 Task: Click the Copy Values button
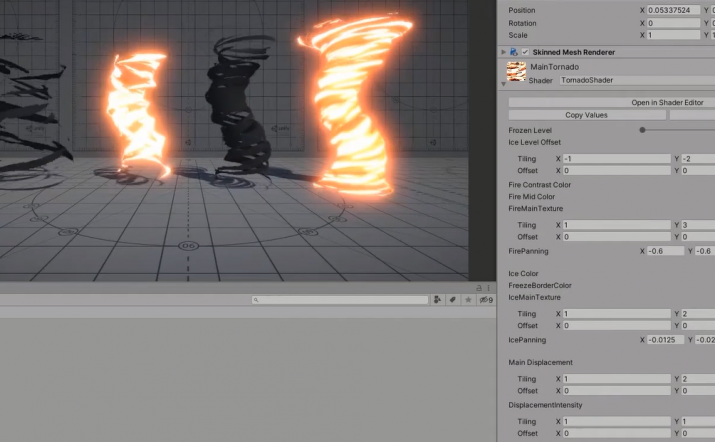point(586,115)
